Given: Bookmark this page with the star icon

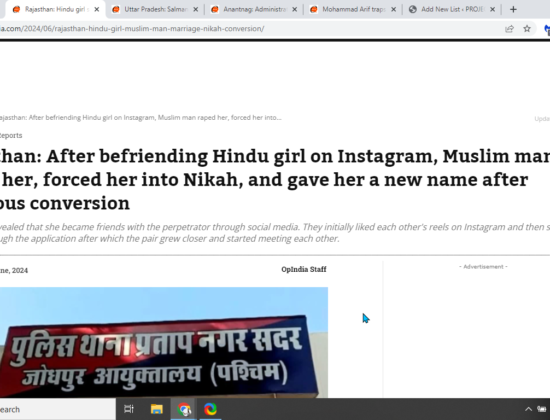Looking at the screenshot, I should click(x=527, y=29).
